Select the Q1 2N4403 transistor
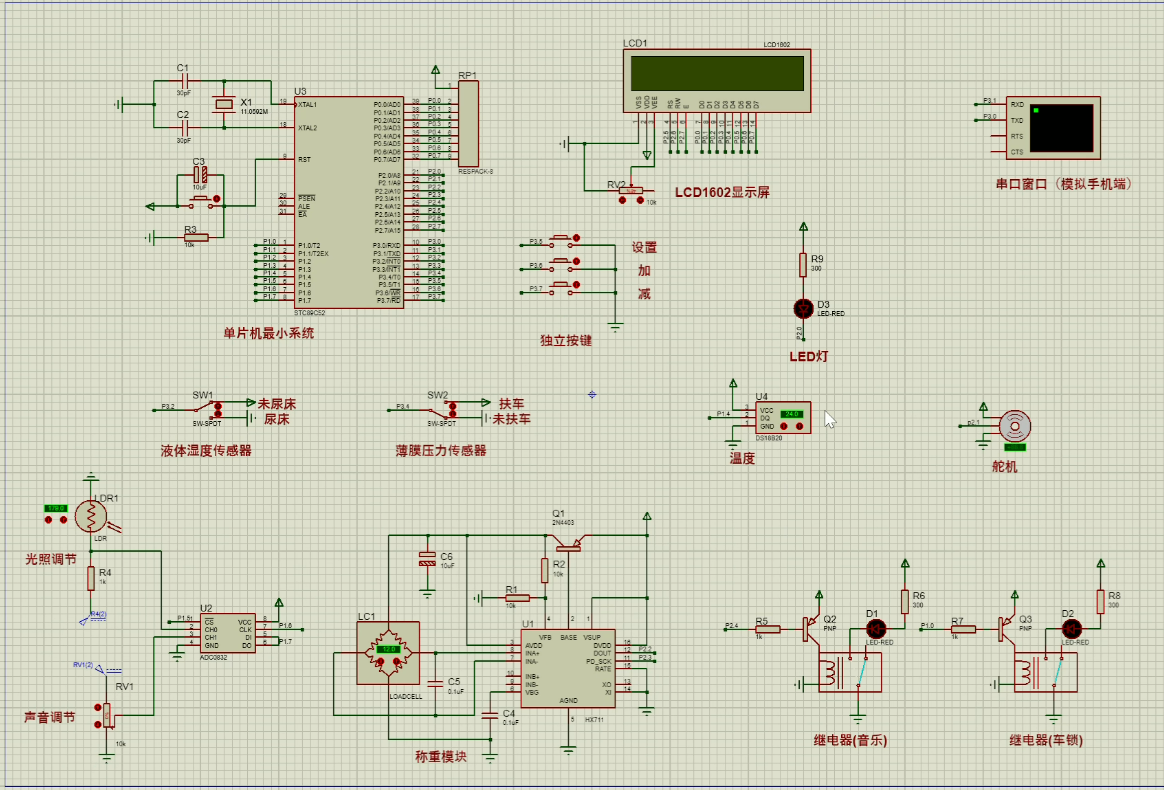1164x790 pixels. tap(568, 546)
